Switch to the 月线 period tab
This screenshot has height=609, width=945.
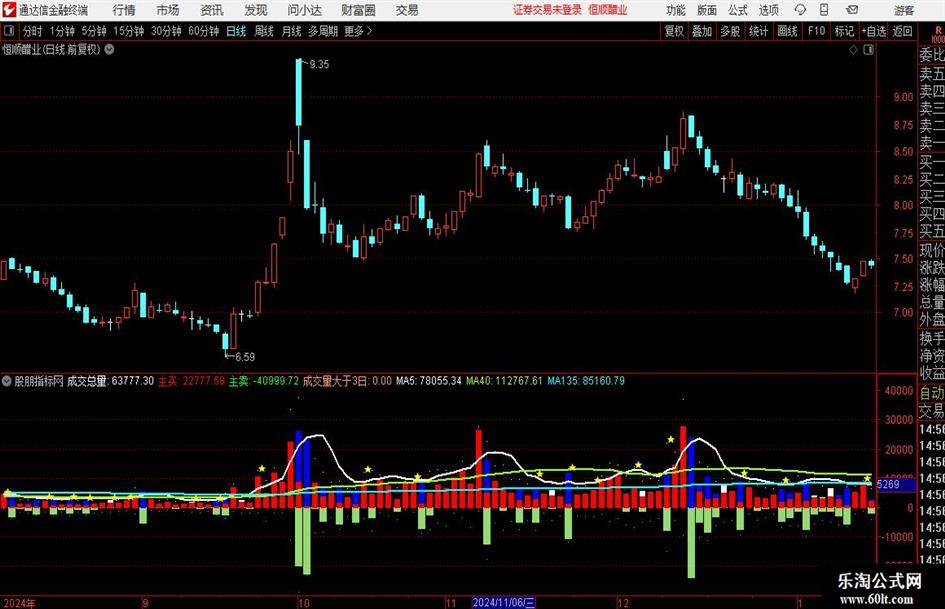coord(291,31)
